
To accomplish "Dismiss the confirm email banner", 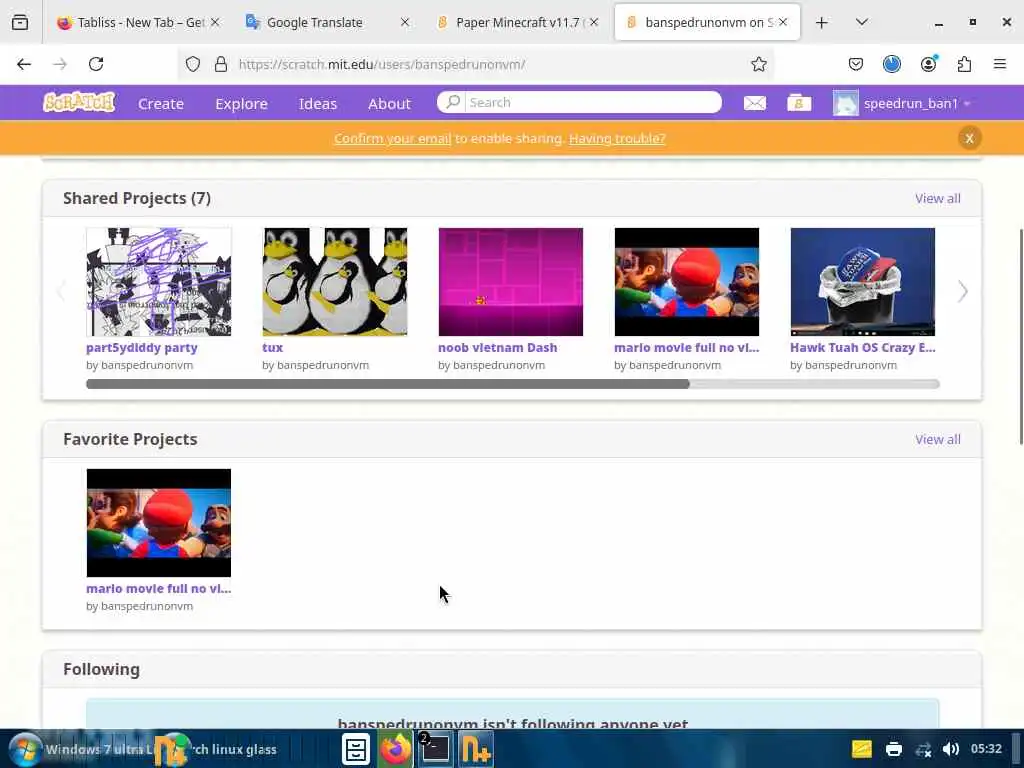I will pos(969,138).
